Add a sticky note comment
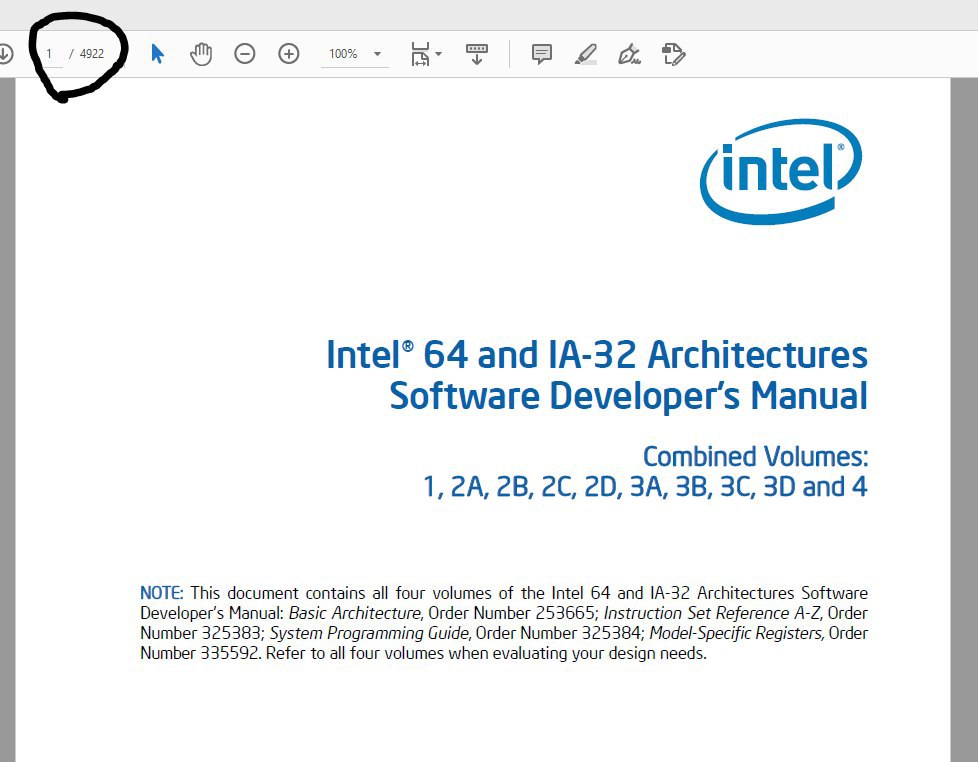The image size is (978, 762). 541,54
